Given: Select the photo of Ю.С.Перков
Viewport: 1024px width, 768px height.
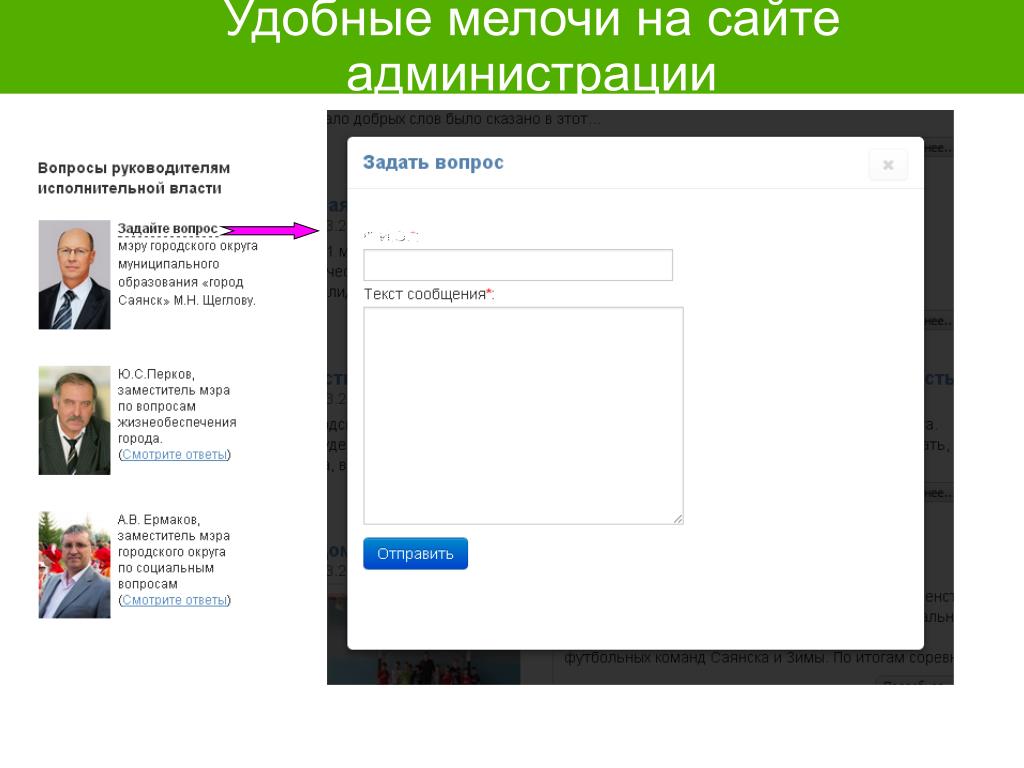Looking at the screenshot, I should tap(74, 420).
